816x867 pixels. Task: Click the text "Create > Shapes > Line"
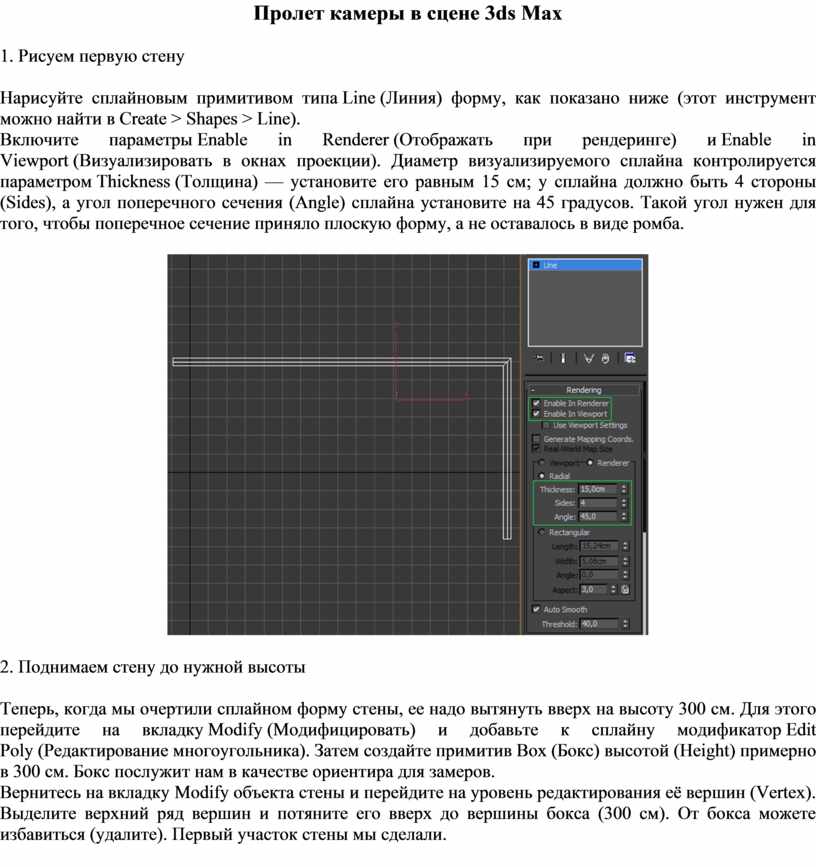tap(207, 119)
